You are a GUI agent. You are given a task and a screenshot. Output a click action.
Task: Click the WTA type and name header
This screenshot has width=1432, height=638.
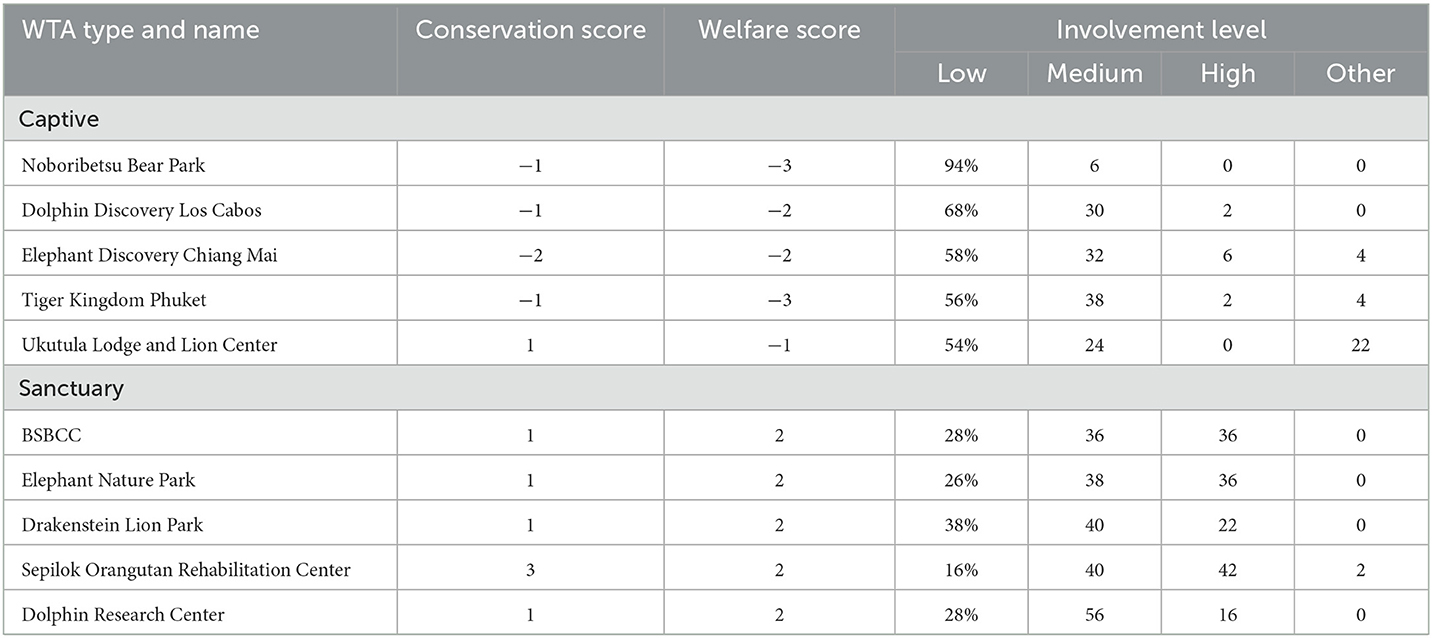(140, 30)
